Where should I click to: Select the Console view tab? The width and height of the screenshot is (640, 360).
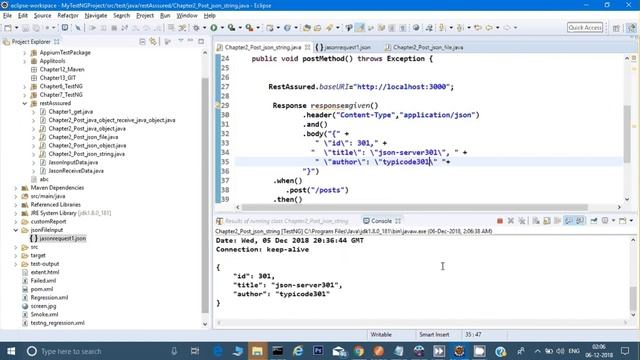tap(381, 221)
